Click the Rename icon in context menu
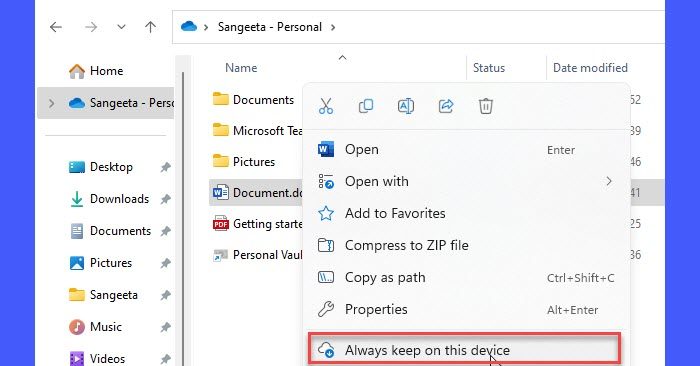Viewport: 700px width, 366px height. point(405,106)
